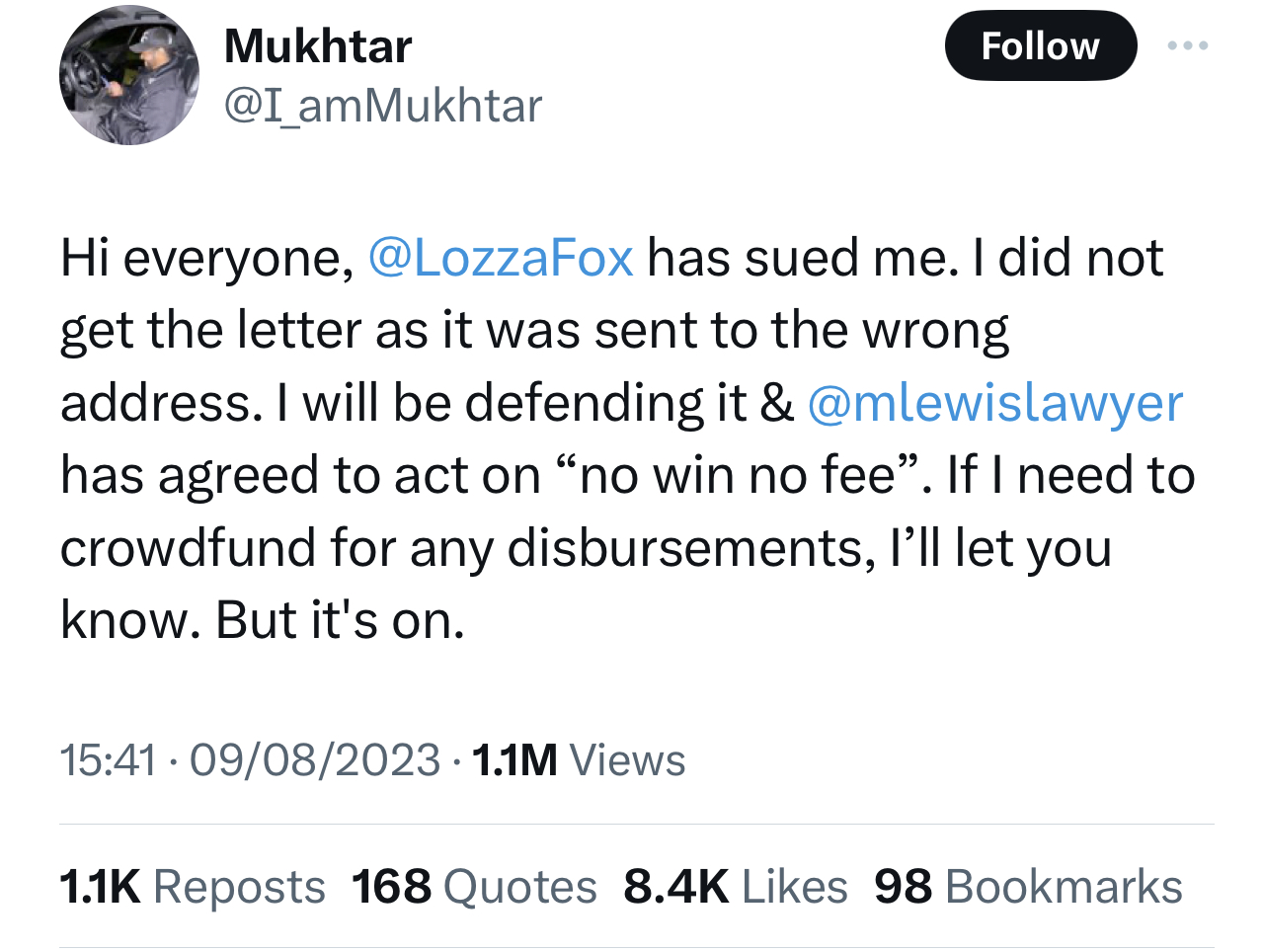Open the @LozzaFox mention
Image resolution: width=1263 pixels, height=952 pixels.
pos(501,258)
